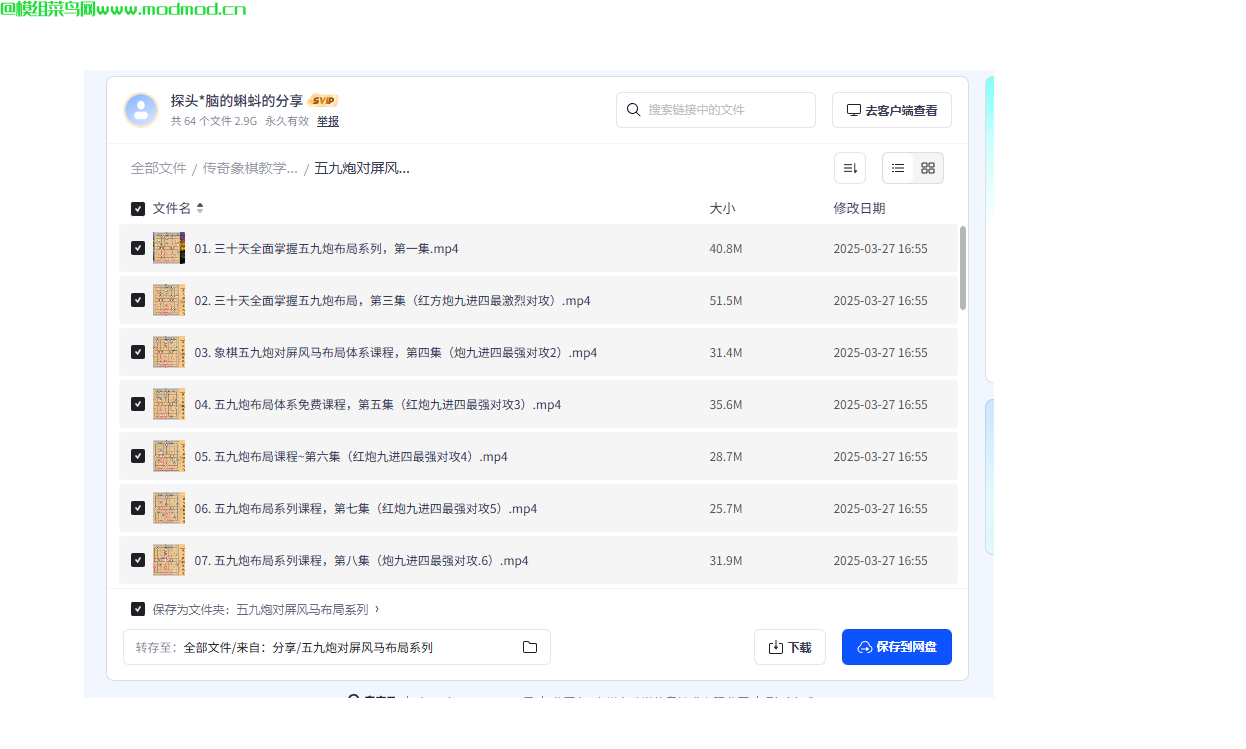1246x749 pixels.
Task: Click the 举报 link under sharer info
Action: tap(328, 121)
